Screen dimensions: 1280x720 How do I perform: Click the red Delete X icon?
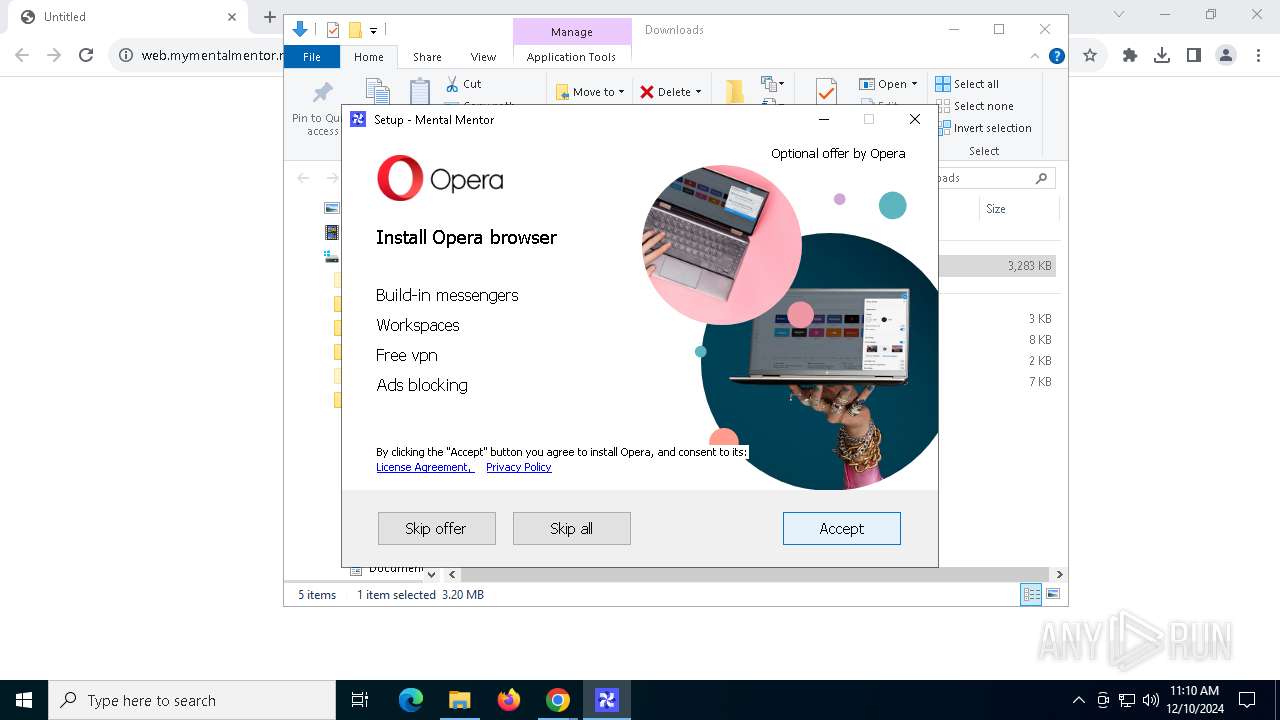[x=647, y=92]
